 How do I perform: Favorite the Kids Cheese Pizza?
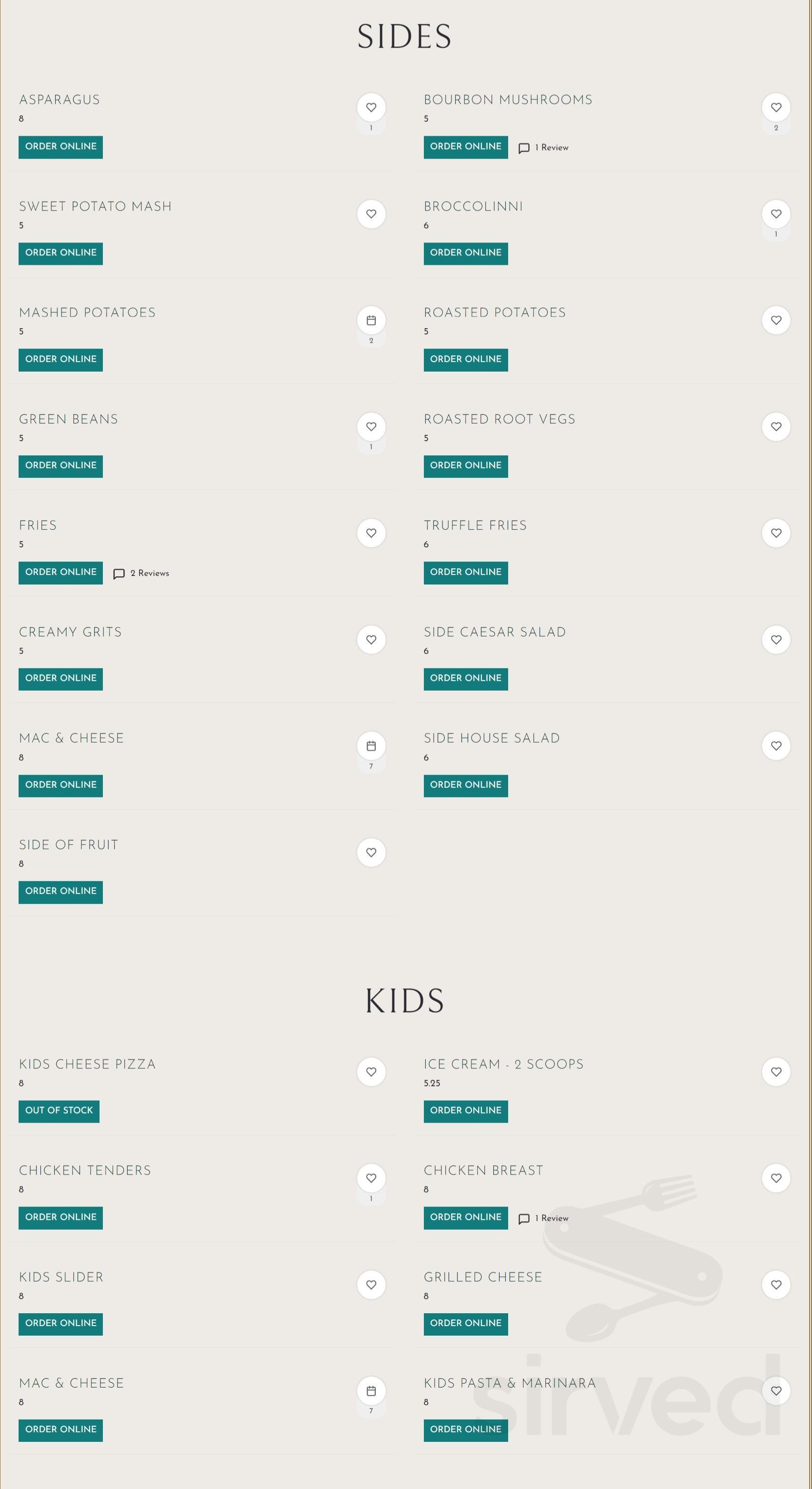pyautogui.click(x=371, y=1072)
